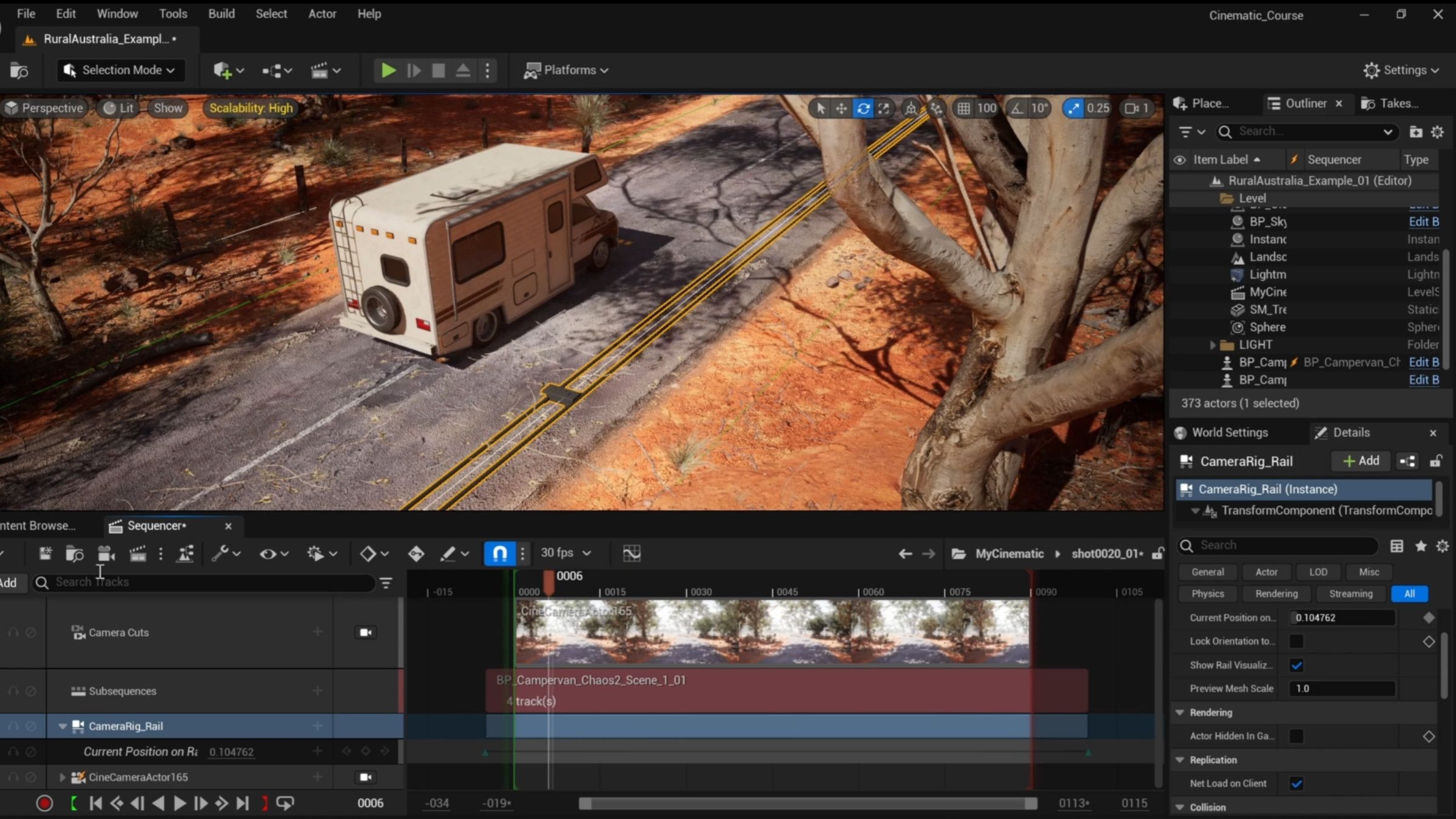Screen dimensions: 1456x819
Task: Uncheck Net Load on Client checkbox
Action: (x=1296, y=784)
